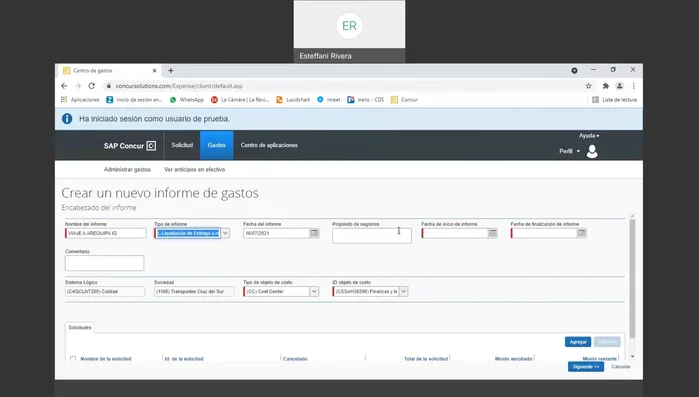Open a new browser tab with plus icon
This screenshot has width=699, height=397.
(171, 70)
